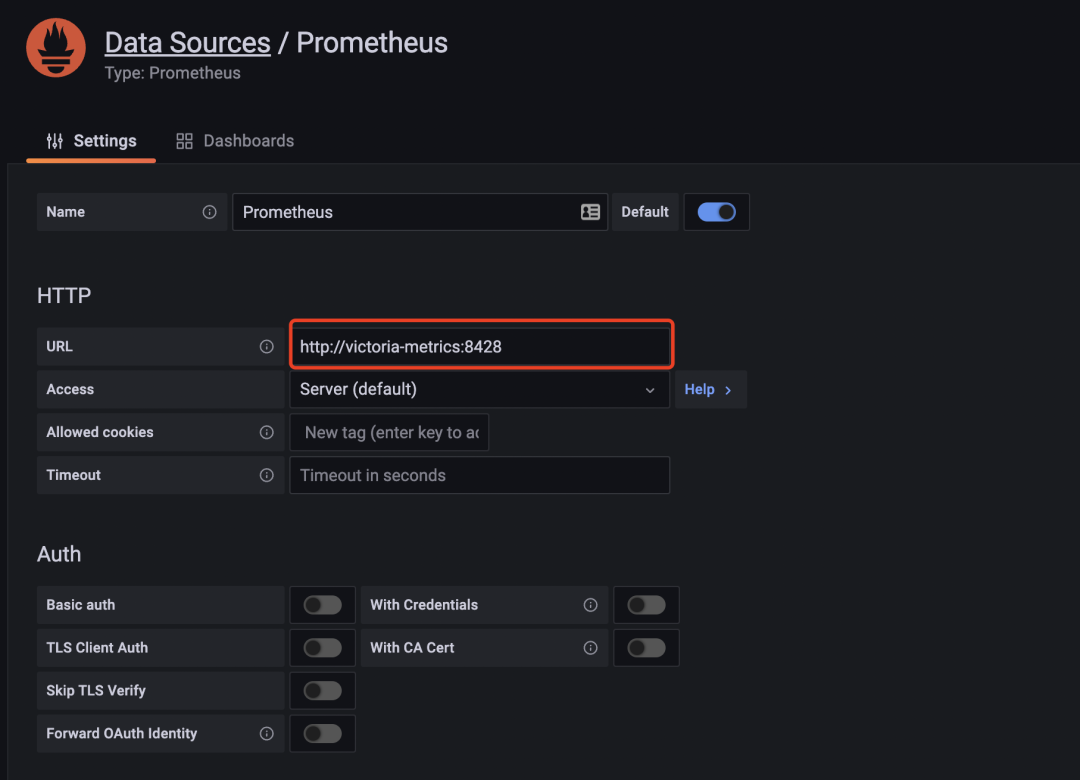Image resolution: width=1080 pixels, height=780 pixels.
Task: Click the Forward OAuth Identity info icon
Action: click(x=266, y=734)
